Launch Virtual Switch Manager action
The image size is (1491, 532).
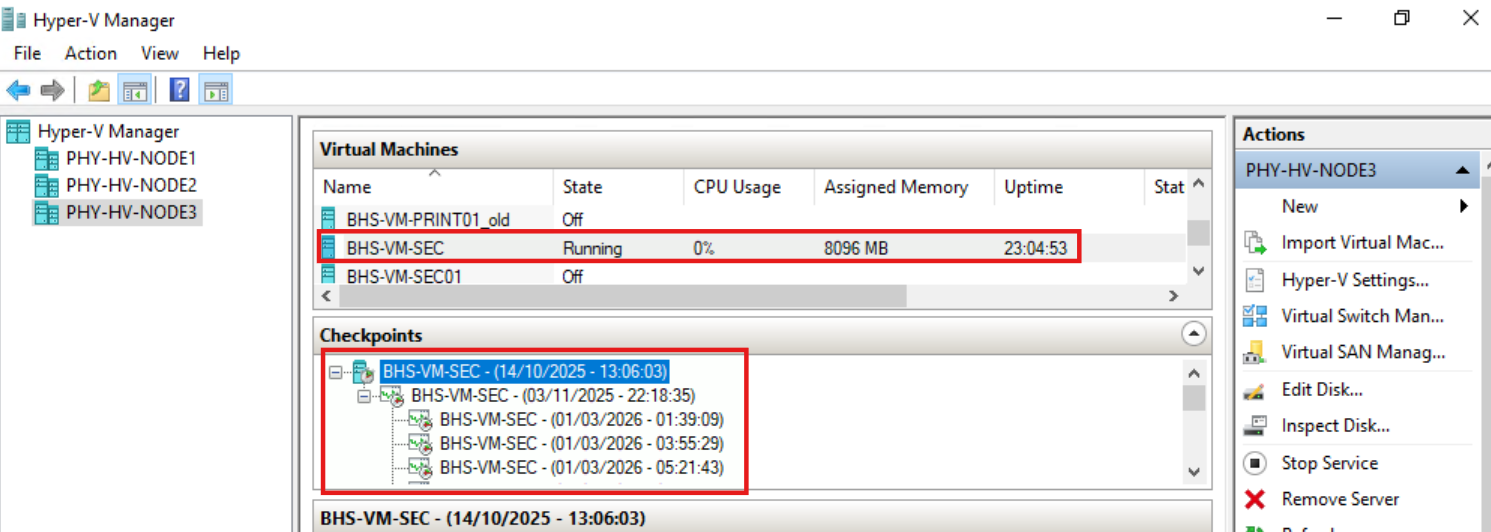coord(1362,316)
